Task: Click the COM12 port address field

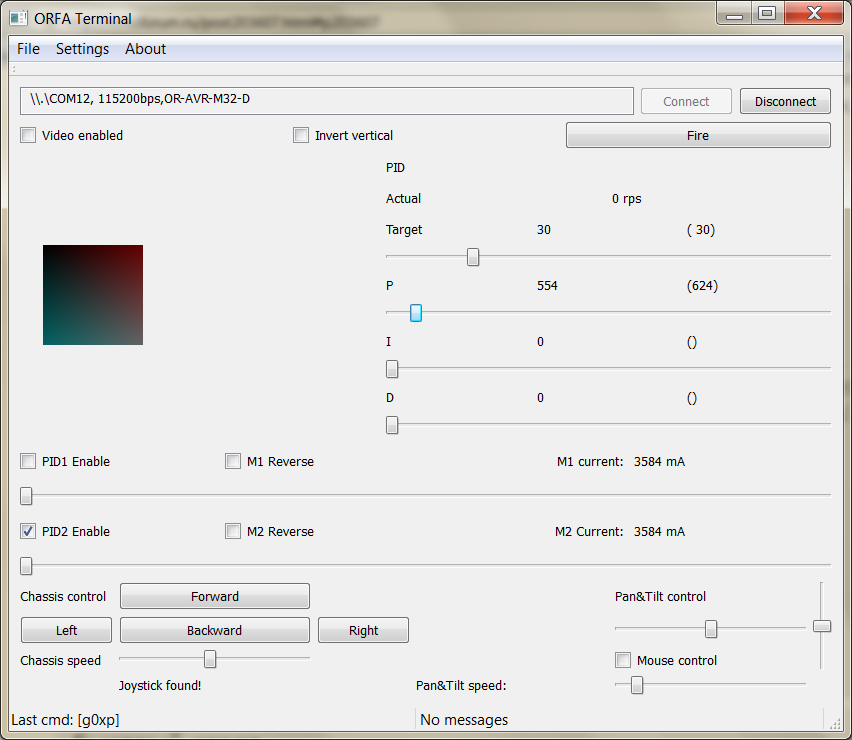Action: point(326,101)
